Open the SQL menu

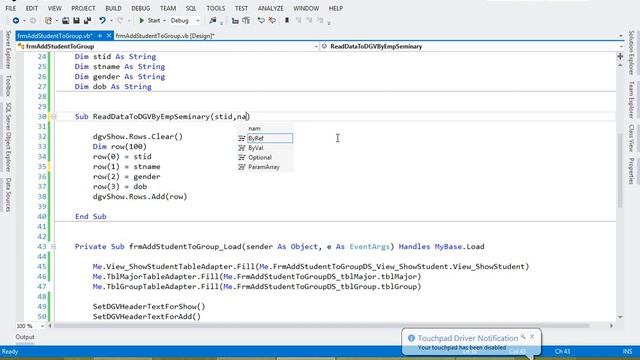191,8
